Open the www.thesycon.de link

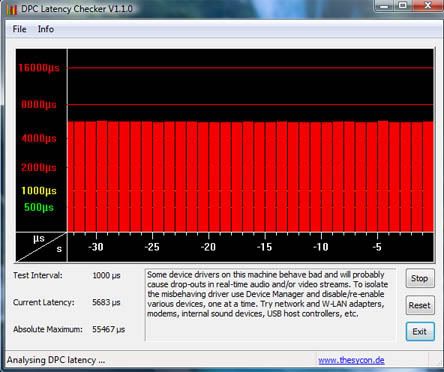(x=351, y=360)
